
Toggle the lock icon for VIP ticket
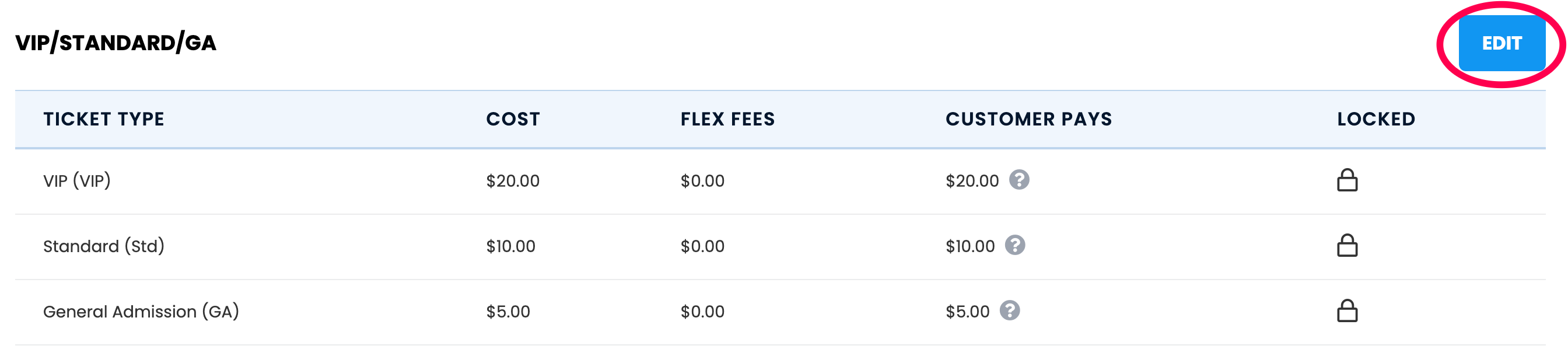(1347, 180)
